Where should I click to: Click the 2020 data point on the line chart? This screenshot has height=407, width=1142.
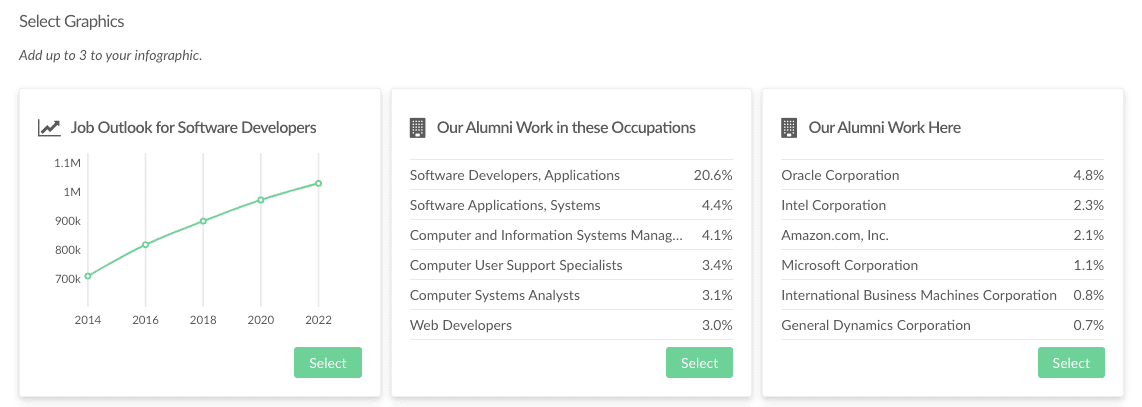click(x=261, y=199)
